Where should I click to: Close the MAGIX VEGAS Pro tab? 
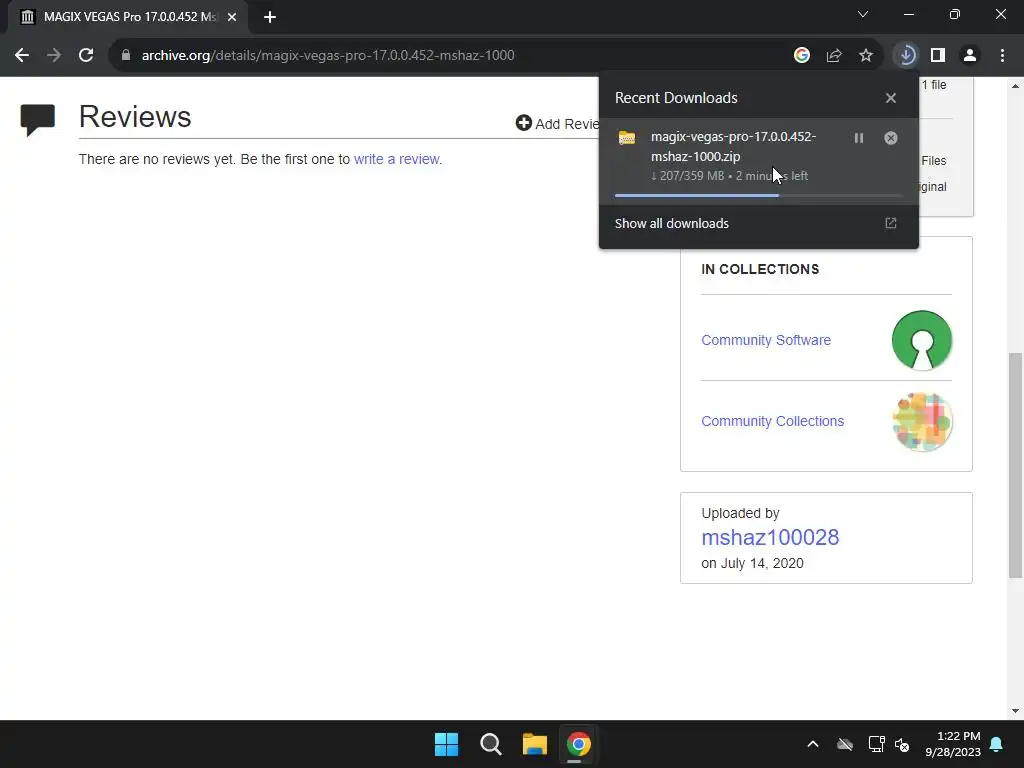(x=232, y=17)
